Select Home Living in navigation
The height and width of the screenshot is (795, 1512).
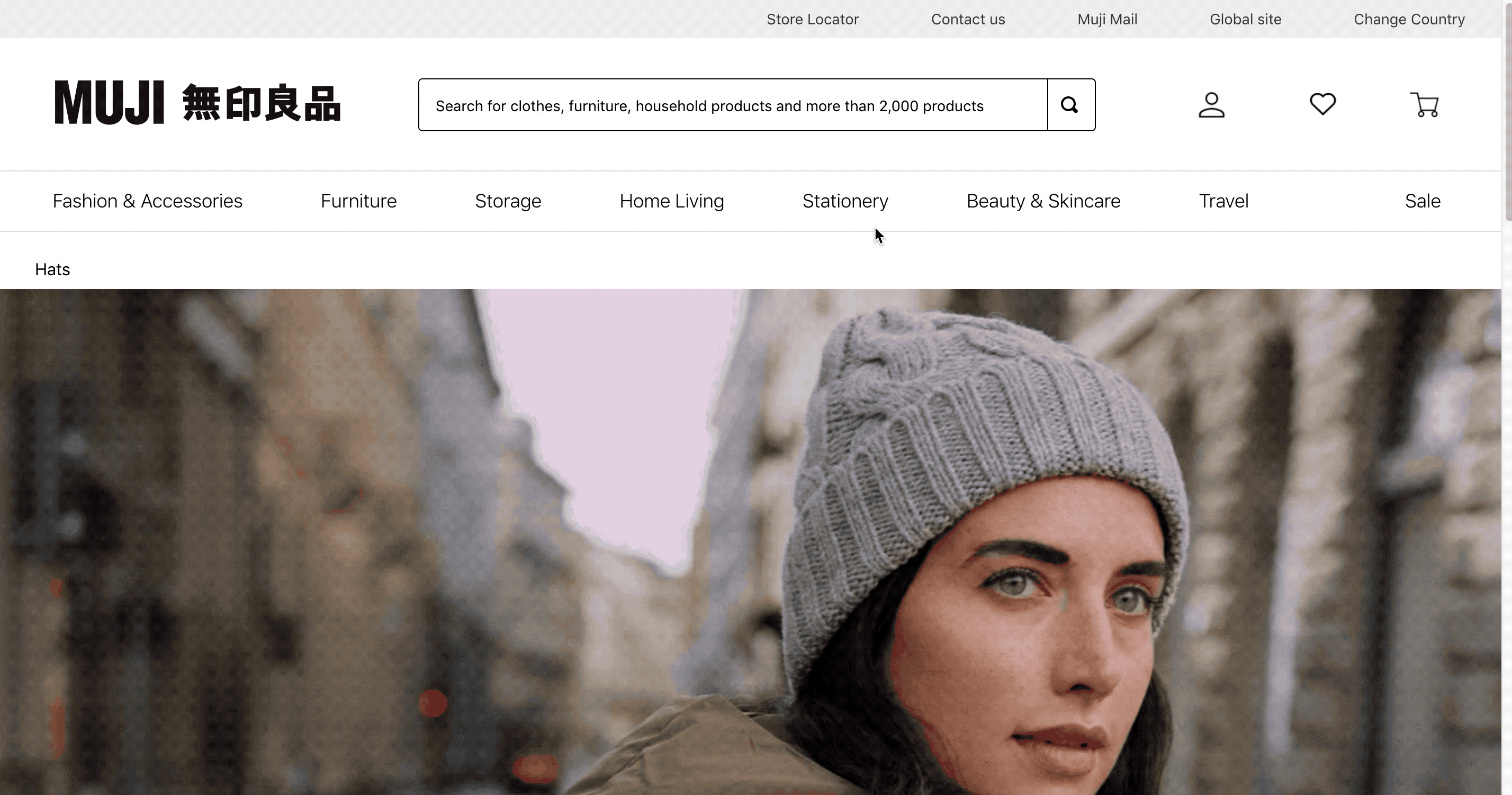[x=671, y=201]
